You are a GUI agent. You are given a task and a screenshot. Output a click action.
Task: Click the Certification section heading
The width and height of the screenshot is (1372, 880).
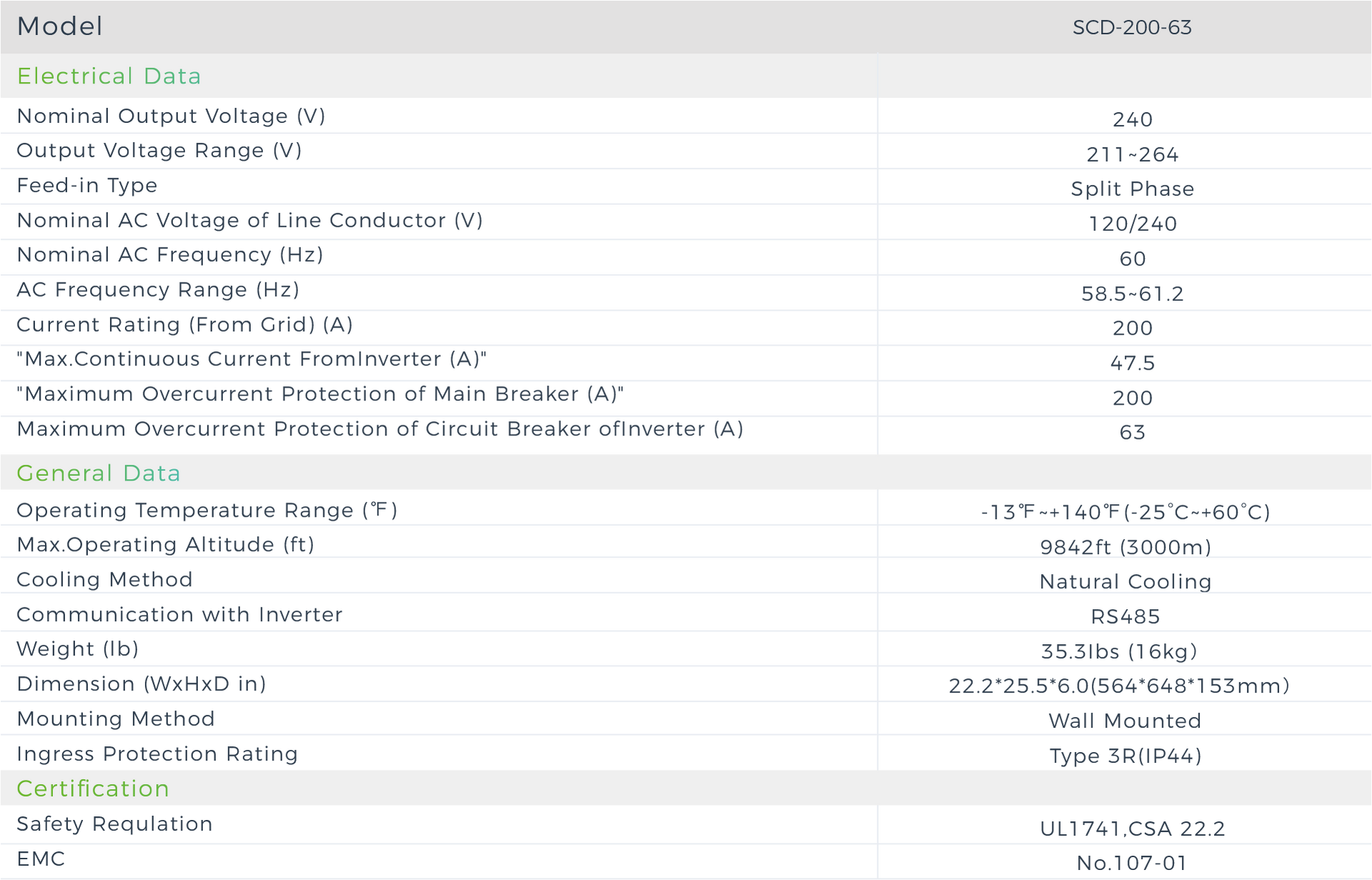pyautogui.click(x=93, y=788)
